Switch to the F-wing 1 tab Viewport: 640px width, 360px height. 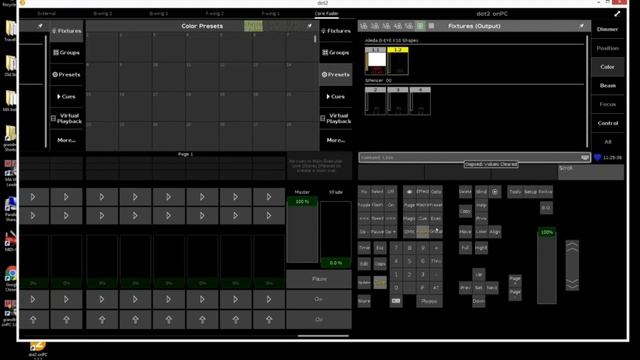pyautogui.click(x=270, y=13)
